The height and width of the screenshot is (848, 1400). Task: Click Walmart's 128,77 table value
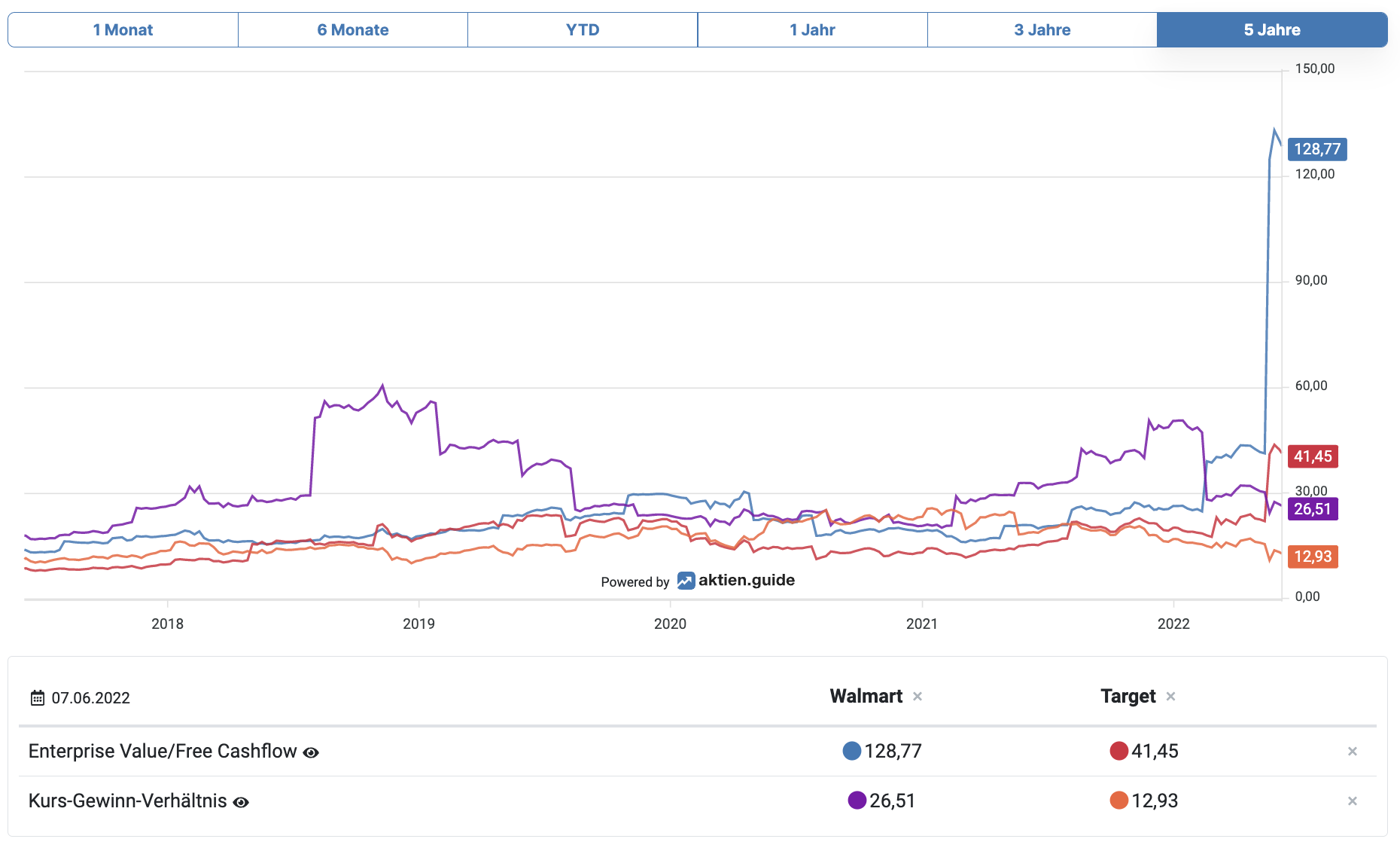[x=893, y=751]
